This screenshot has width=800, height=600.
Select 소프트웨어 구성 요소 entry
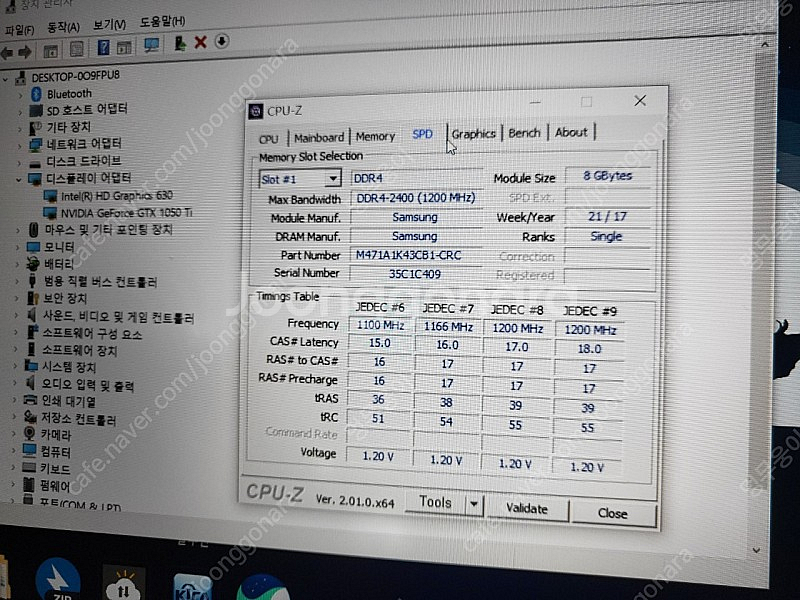click(x=92, y=334)
